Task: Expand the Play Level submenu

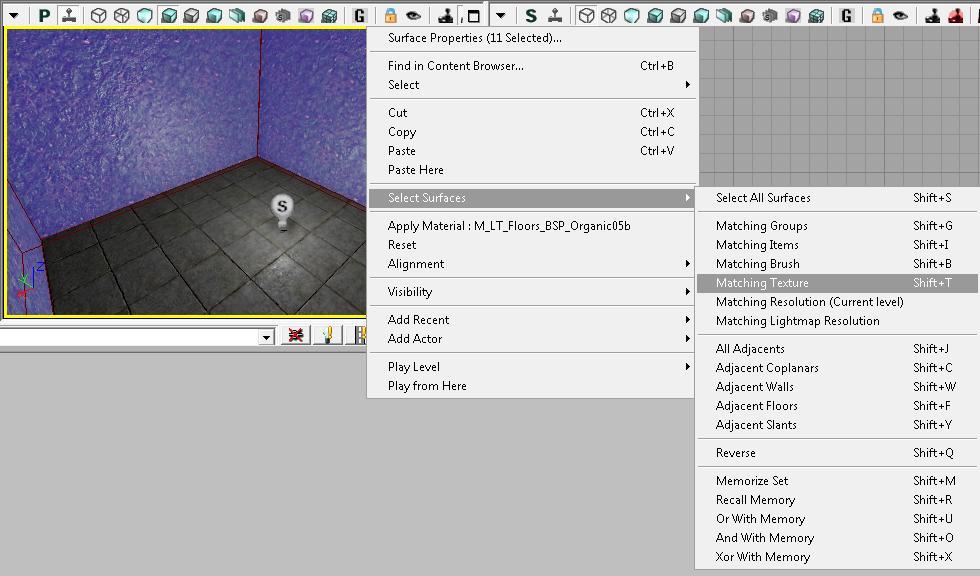Action: pos(532,367)
